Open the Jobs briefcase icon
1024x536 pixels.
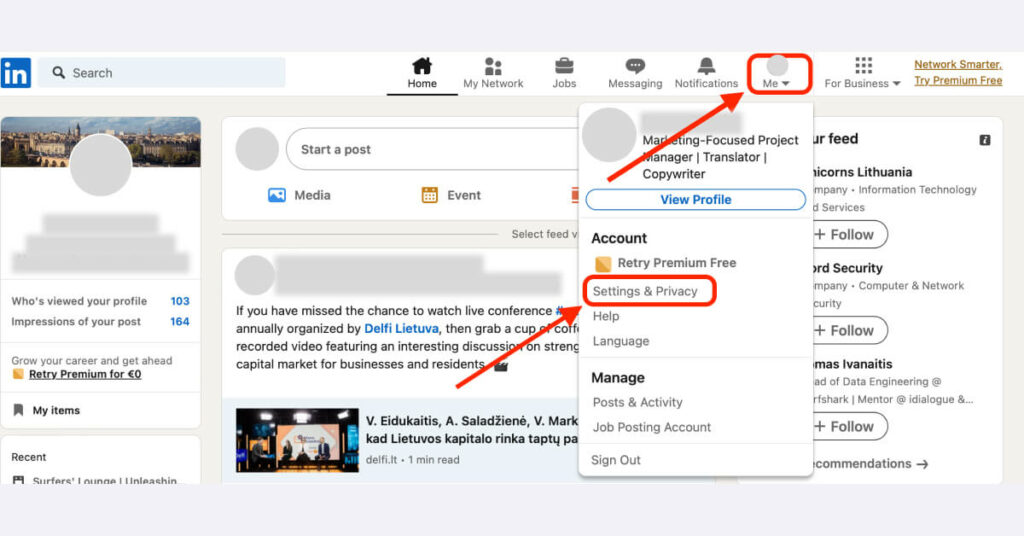(564, 66)
